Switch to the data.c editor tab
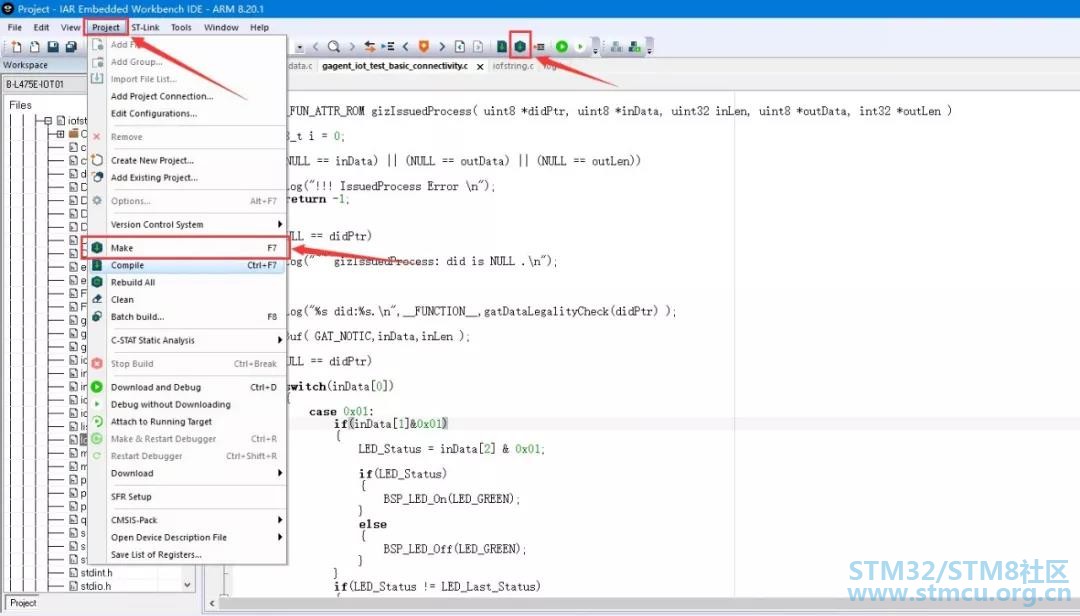This screenshot has width=1080, height=616. [300, 66]
